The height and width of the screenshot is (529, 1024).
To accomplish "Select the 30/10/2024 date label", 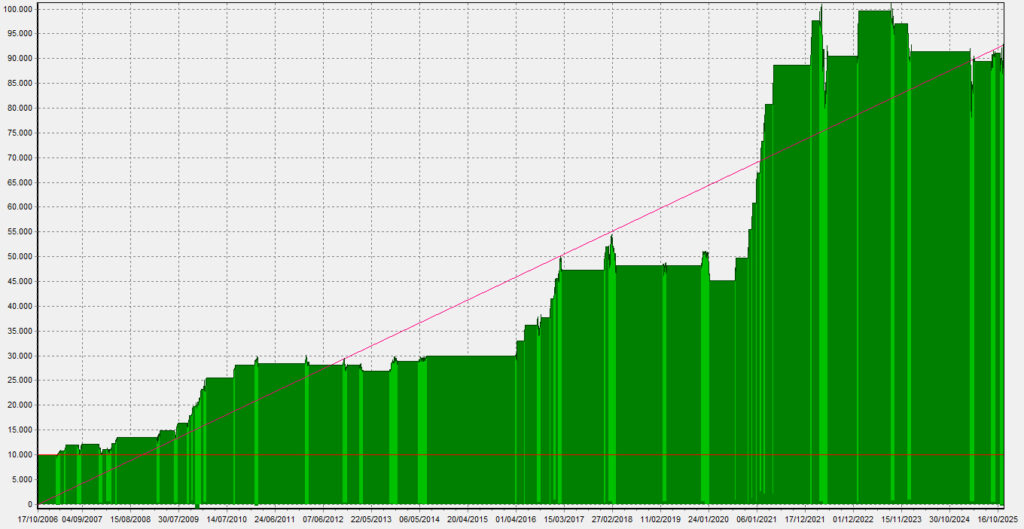I will click(x=950, y=520).
